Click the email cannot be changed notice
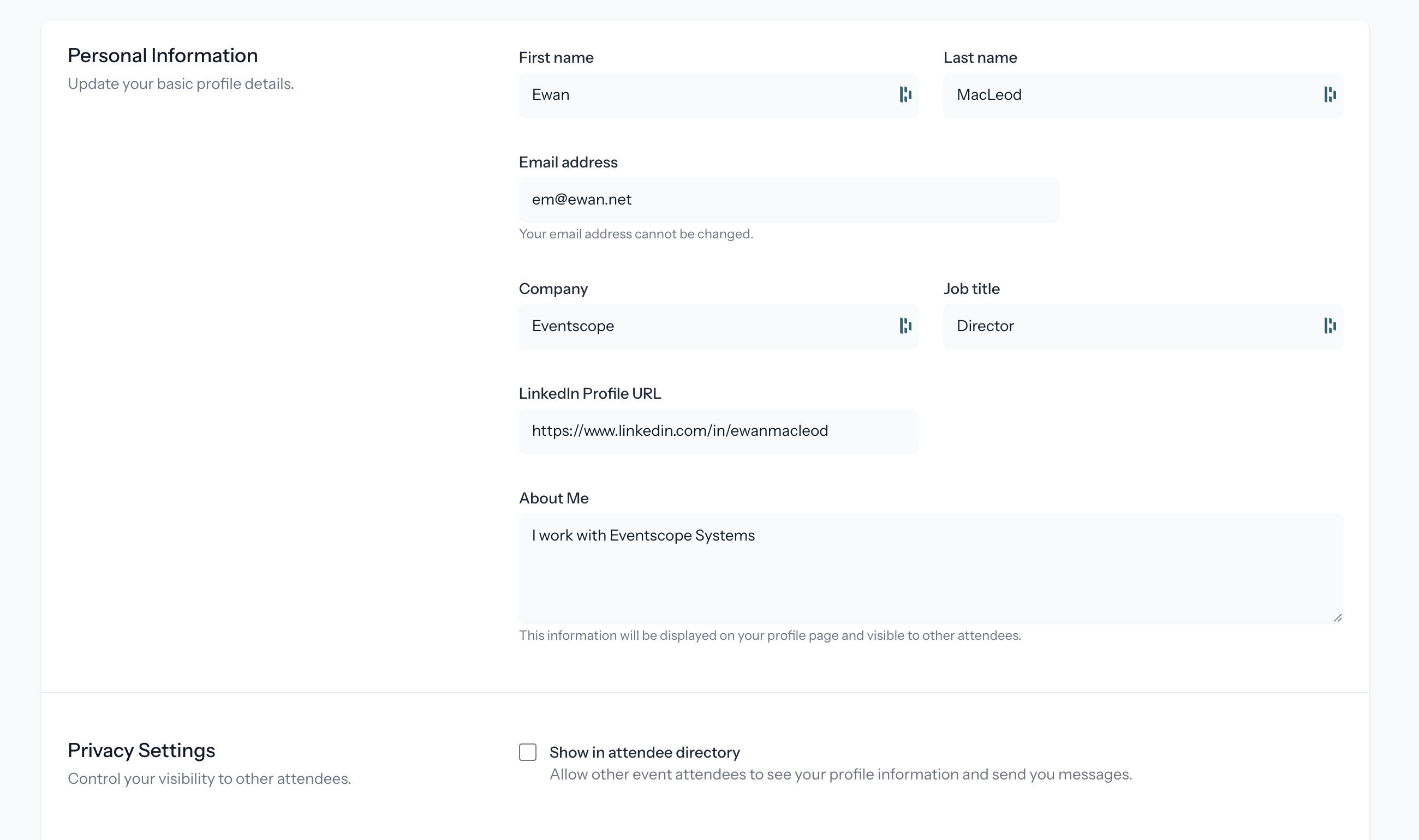This screenshot has width=1419, height=840. pyautogui.click(x=636, y=233)
